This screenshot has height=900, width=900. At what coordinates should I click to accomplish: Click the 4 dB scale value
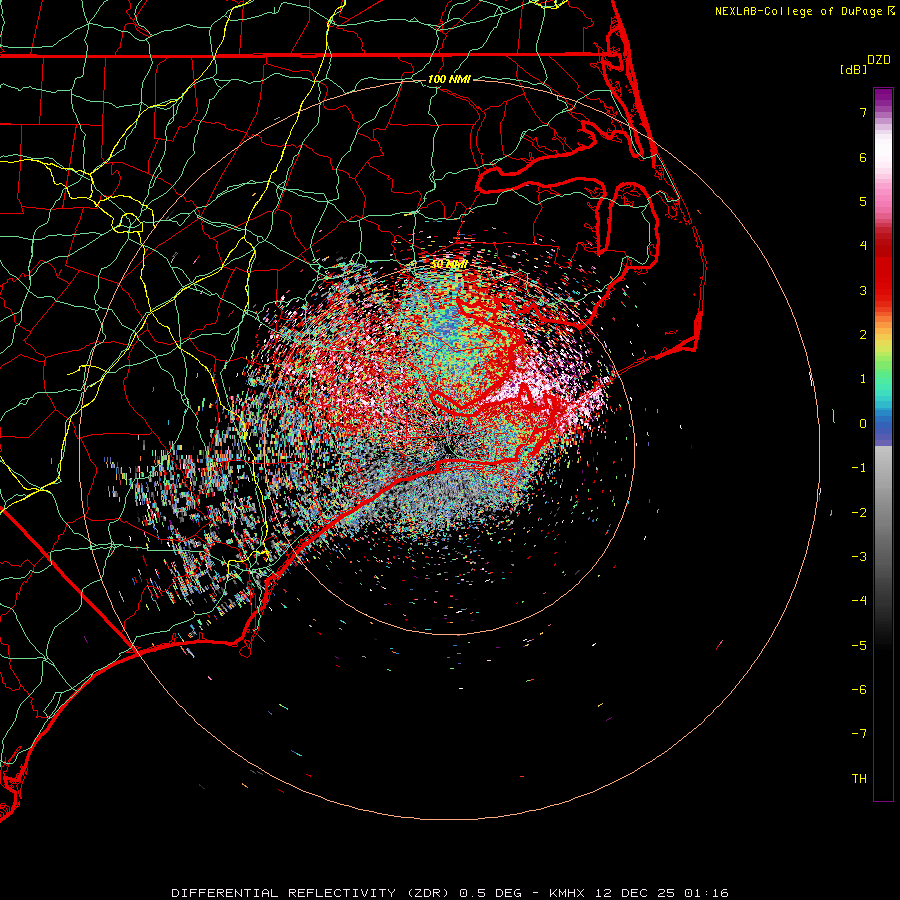coord(863,246)
